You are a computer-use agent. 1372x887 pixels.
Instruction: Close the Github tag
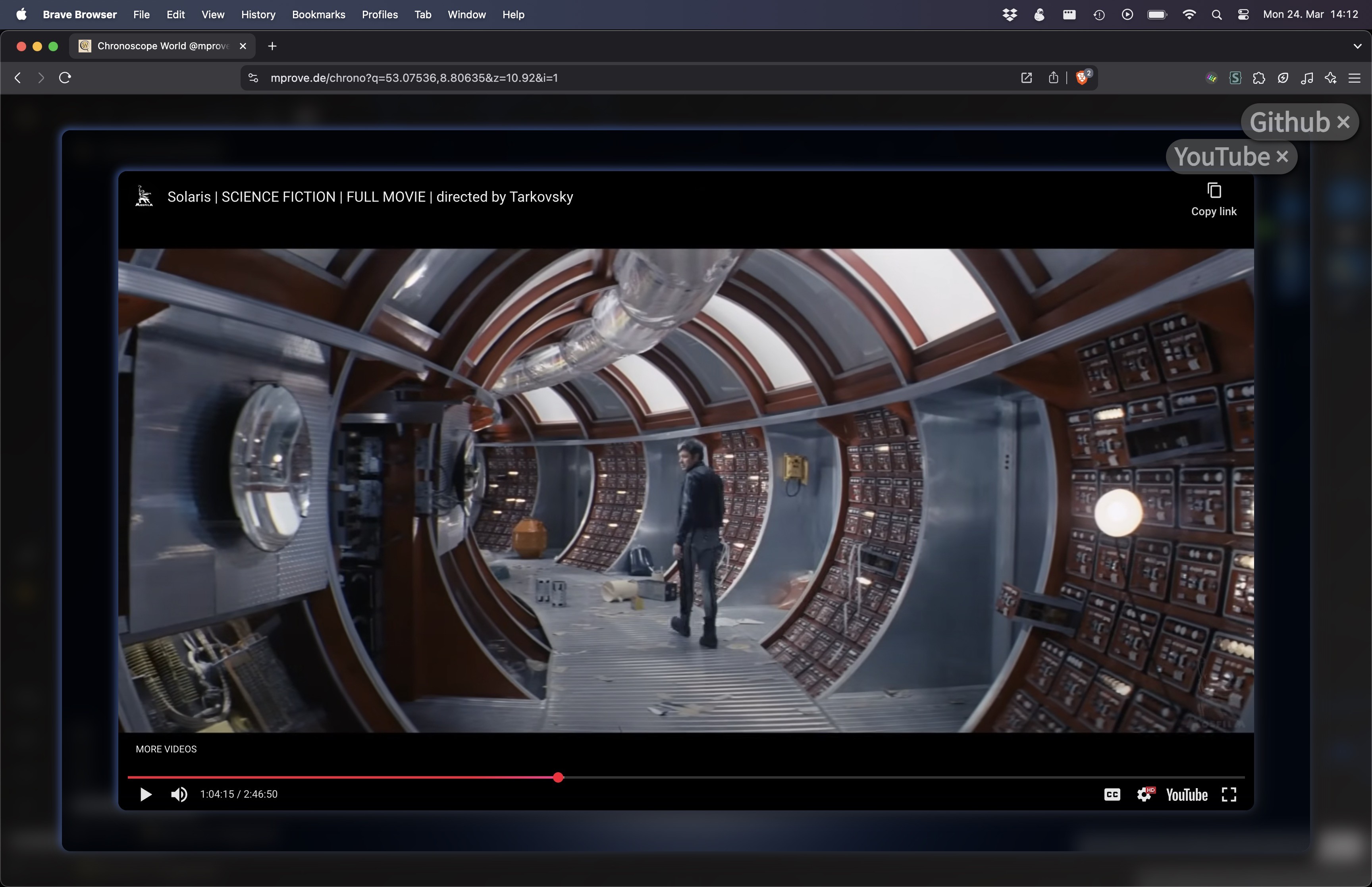(x=1343, y=122)
